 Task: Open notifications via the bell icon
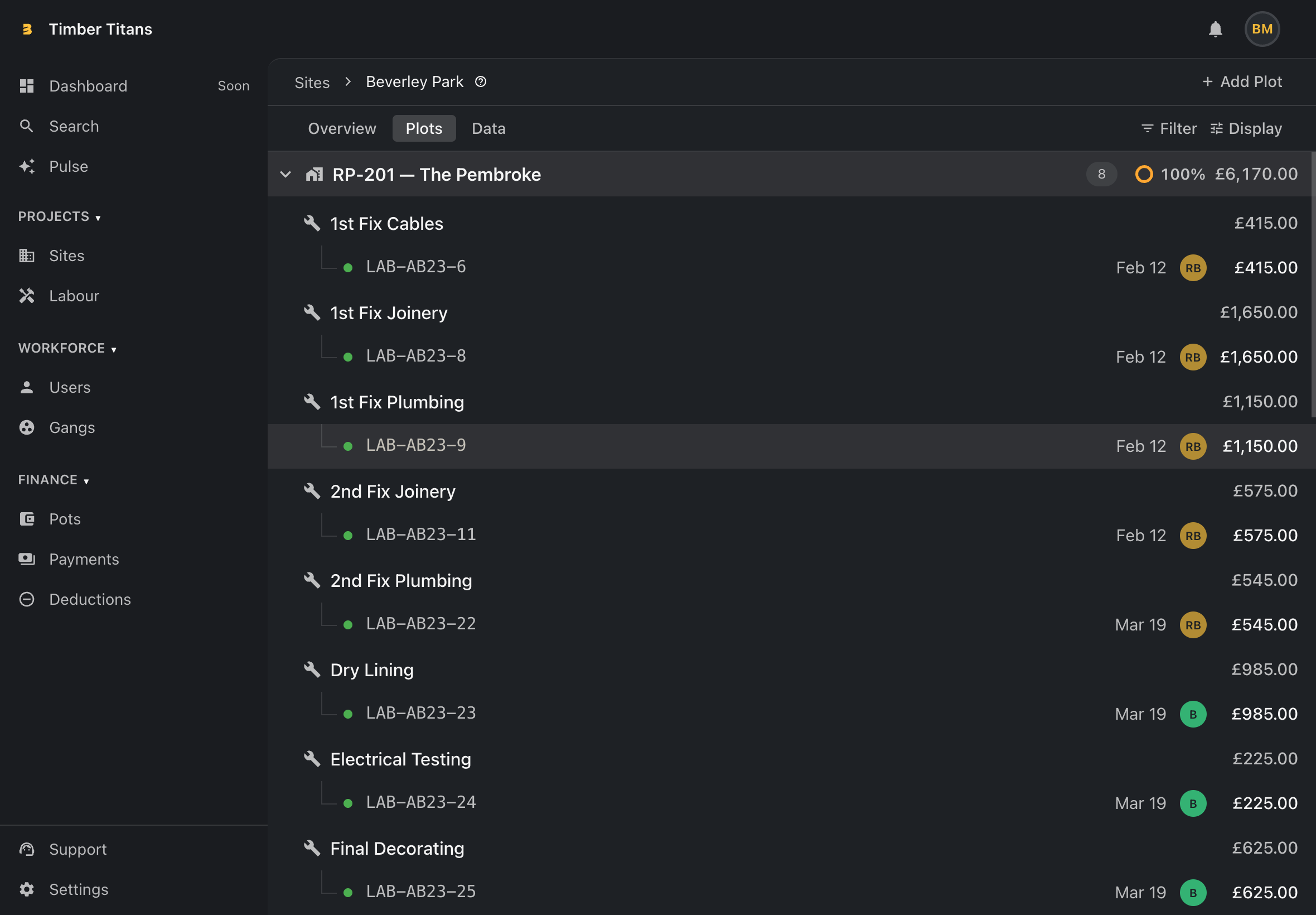[x=1215, y=28]
